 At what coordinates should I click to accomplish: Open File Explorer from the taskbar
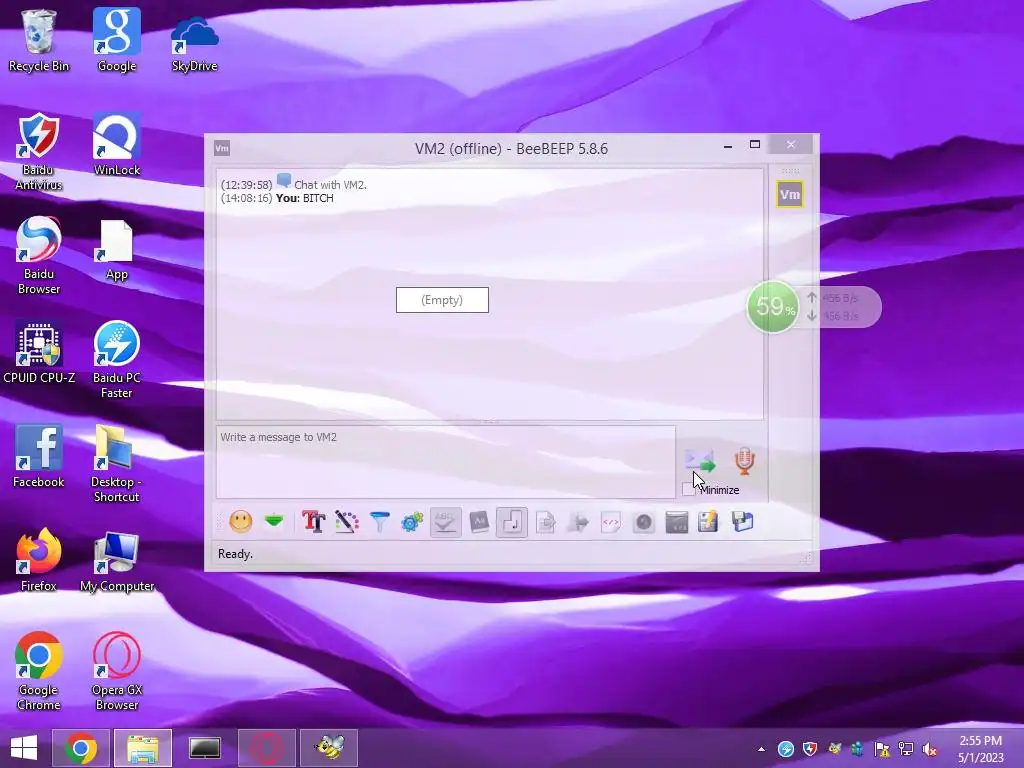143,748
